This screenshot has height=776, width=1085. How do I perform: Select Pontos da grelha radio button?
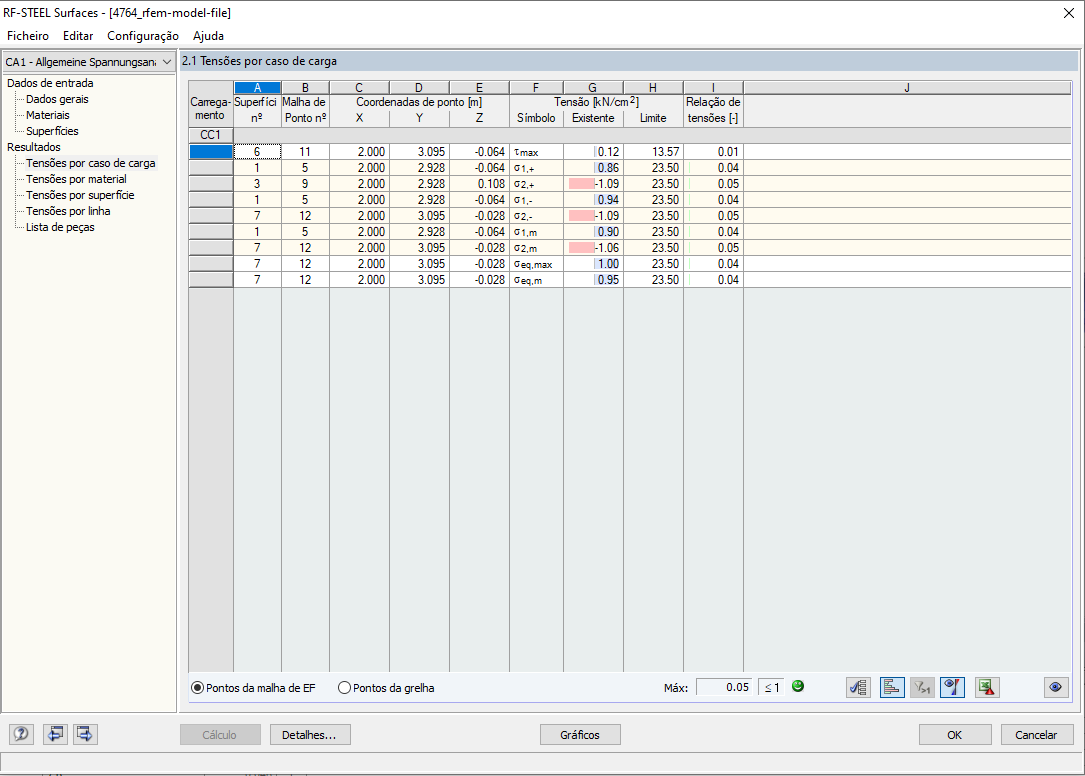(344, 688)
